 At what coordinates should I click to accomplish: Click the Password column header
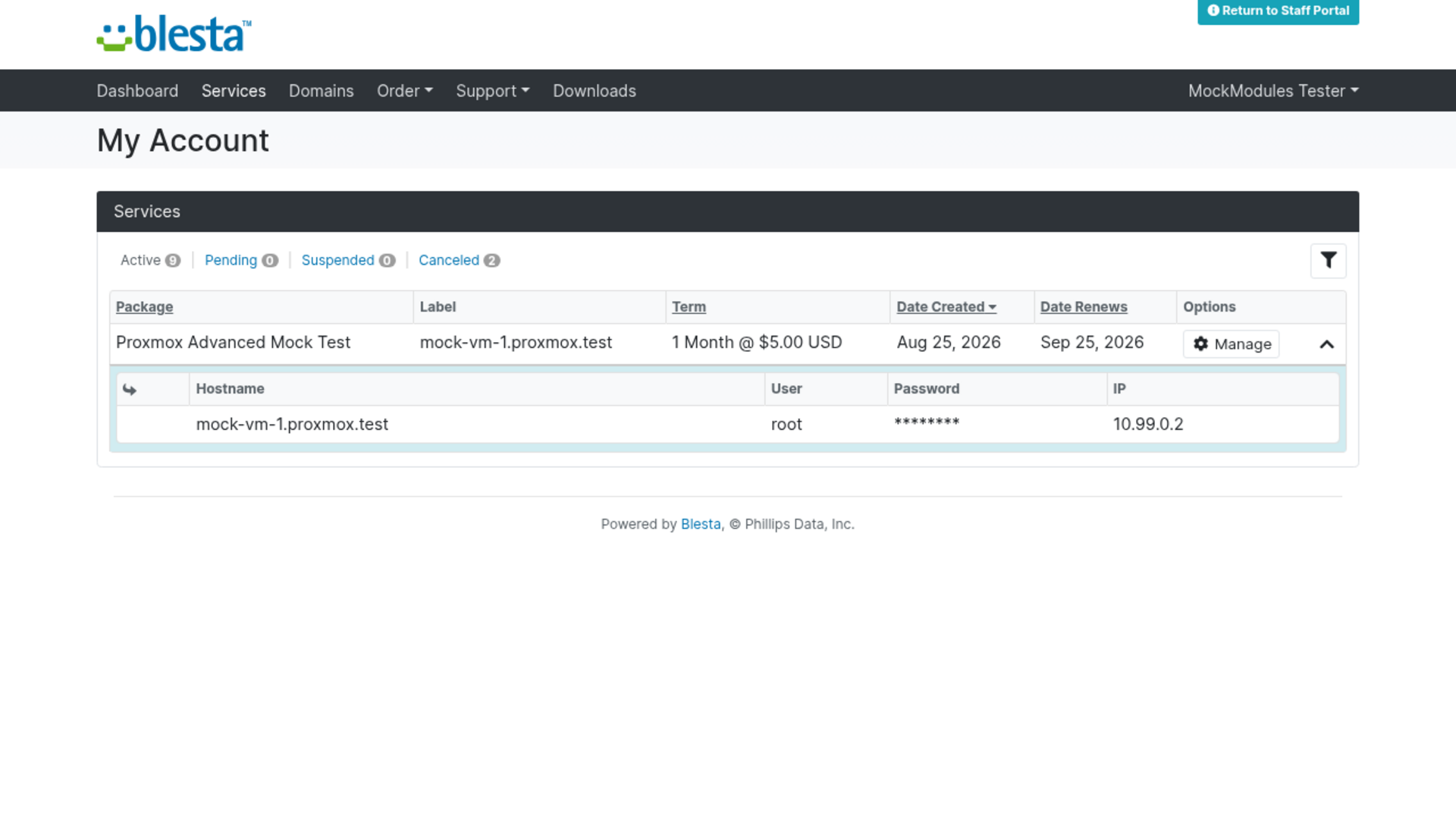click(927, 389)
